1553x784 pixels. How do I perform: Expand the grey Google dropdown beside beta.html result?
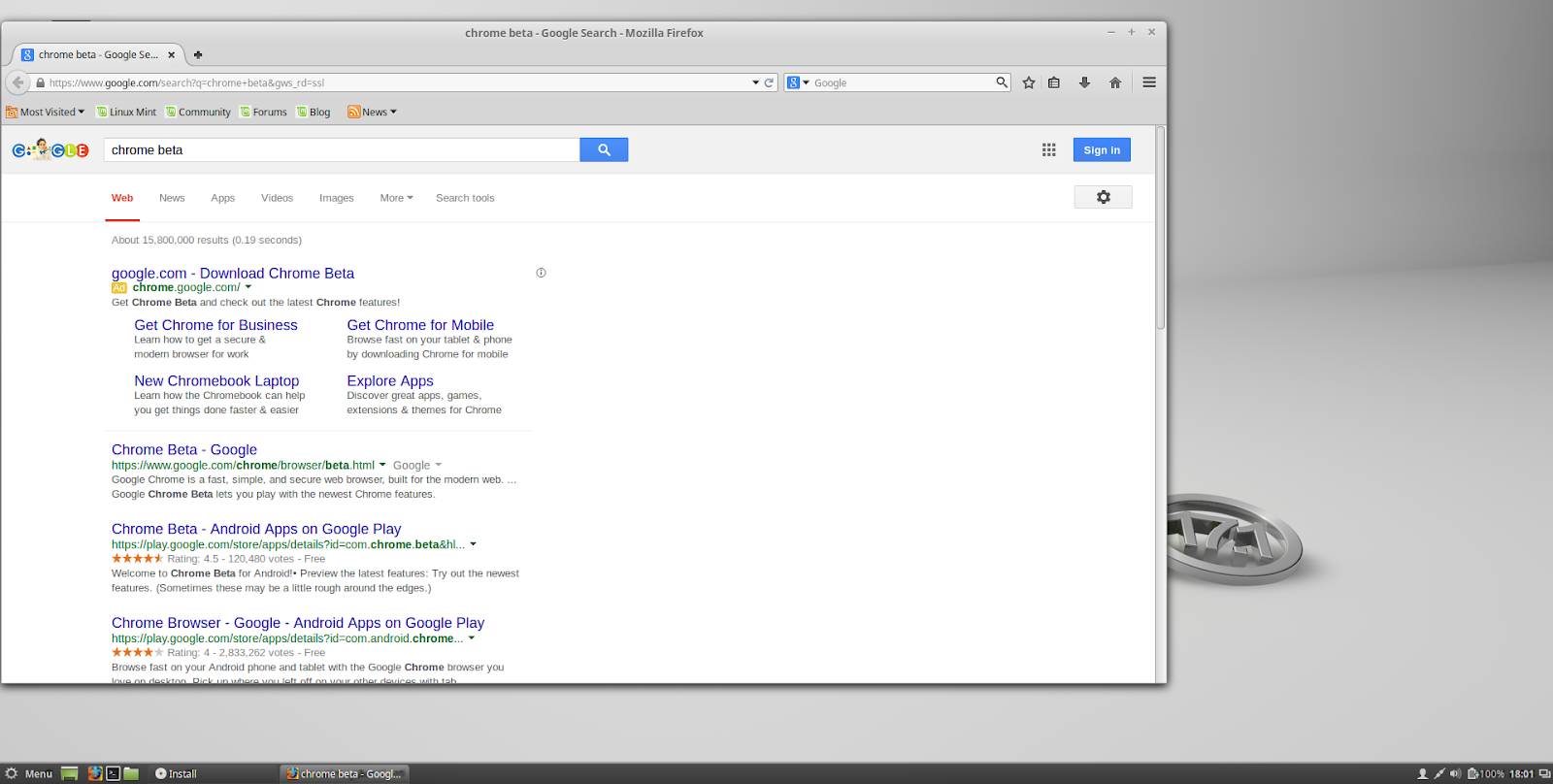click(417, 466)
